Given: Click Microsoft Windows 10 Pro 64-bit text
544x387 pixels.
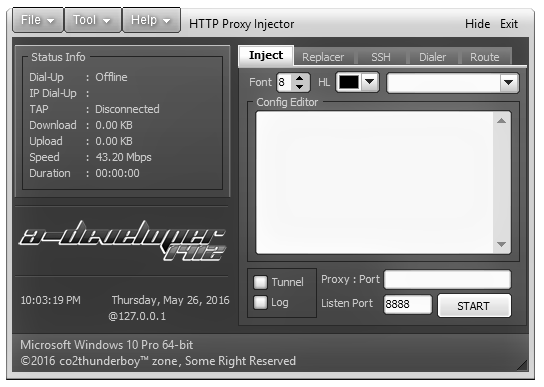Looking at the screenshot, I should (x=107, y=345).
